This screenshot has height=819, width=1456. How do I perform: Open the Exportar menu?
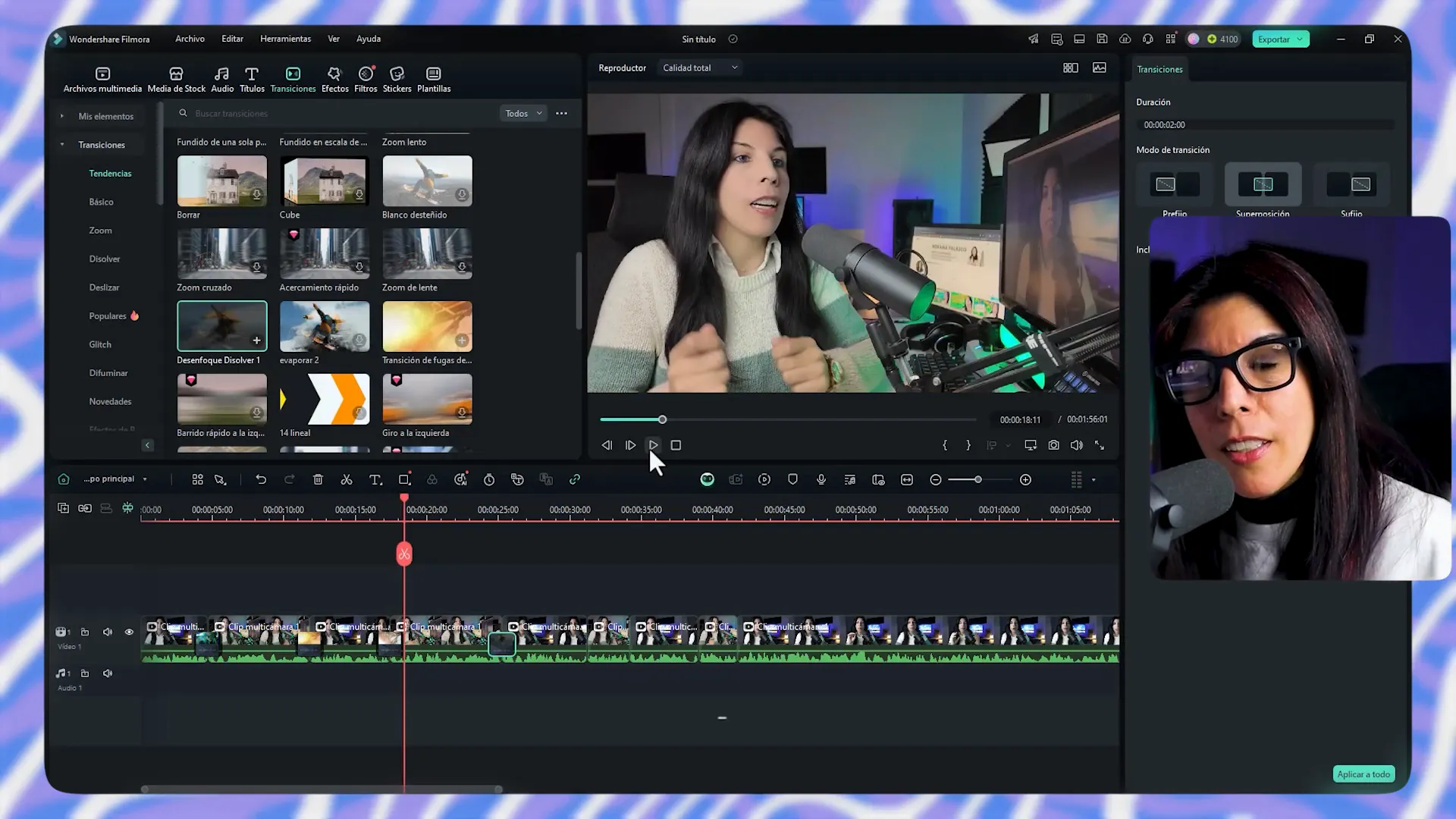[1280, 39]
